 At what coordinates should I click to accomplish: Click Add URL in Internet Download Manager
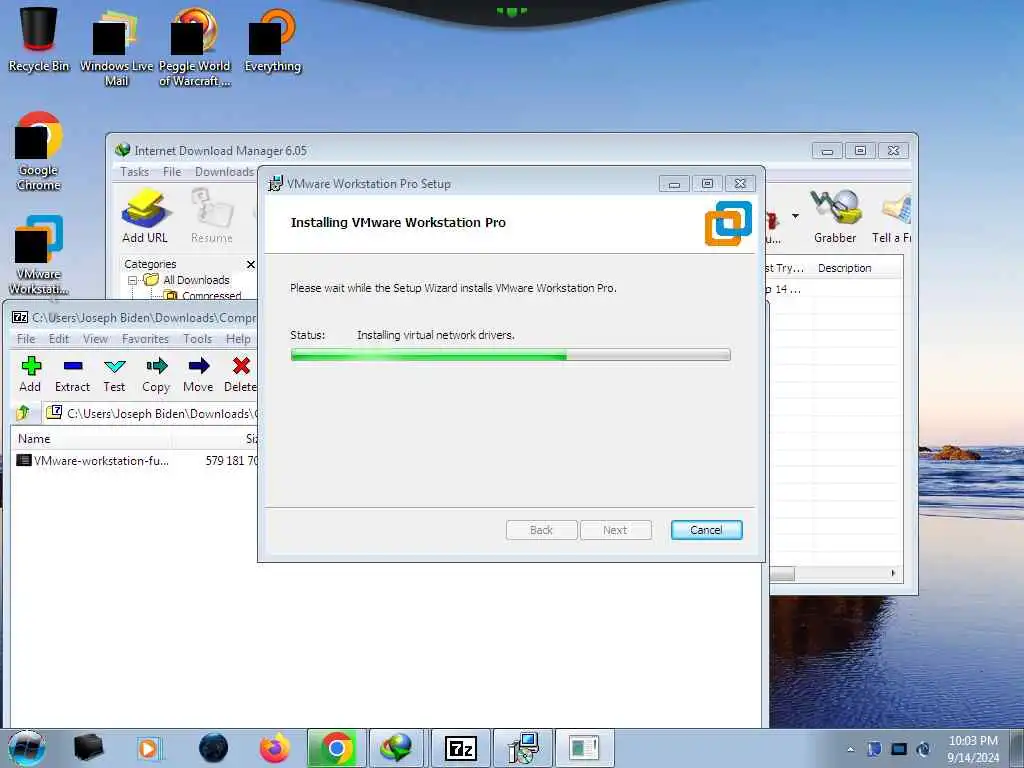(145, 217)
